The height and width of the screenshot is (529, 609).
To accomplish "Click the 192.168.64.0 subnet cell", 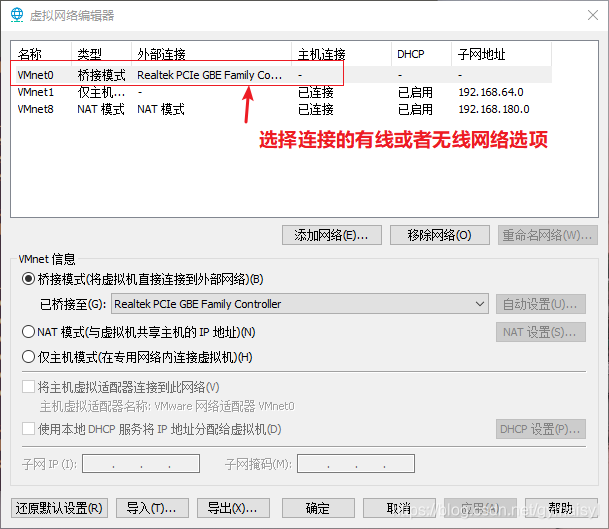I will coord(491,92).
